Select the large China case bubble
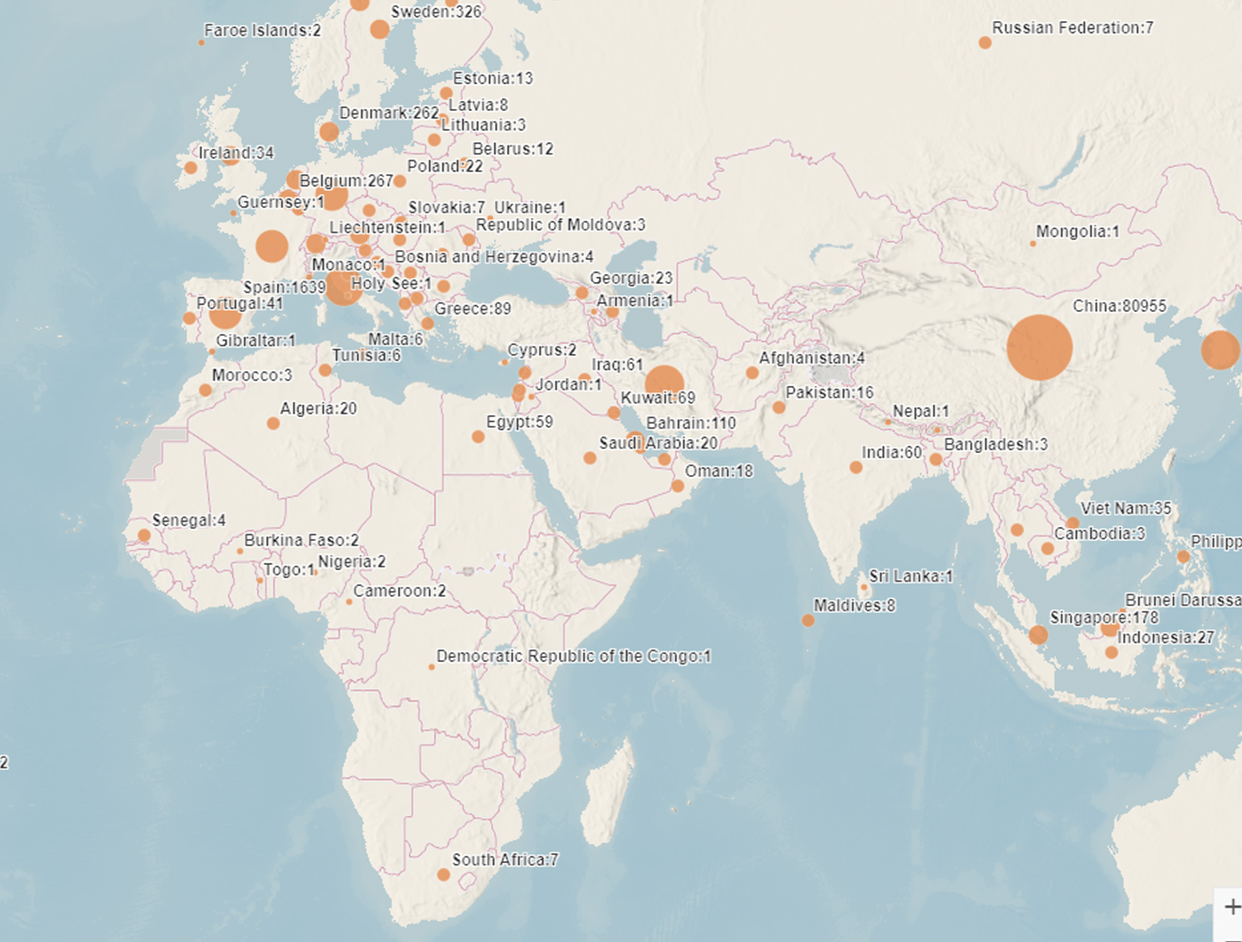 1039,347
